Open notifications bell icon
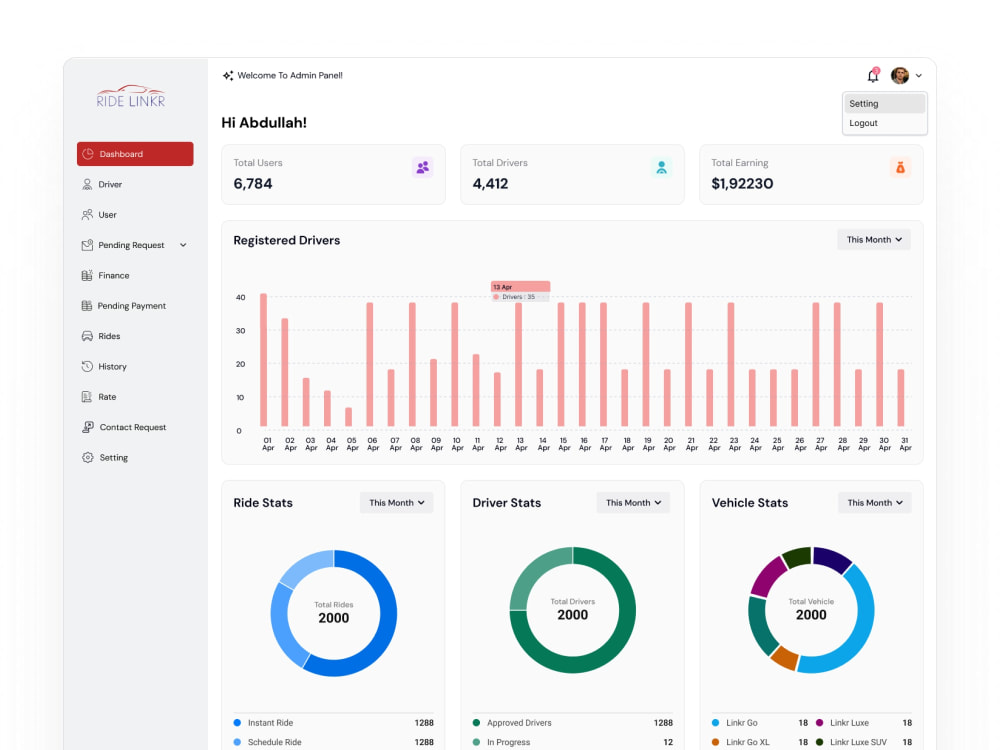Viewport: 1000px width, 750px height. (x=873, y=75)
